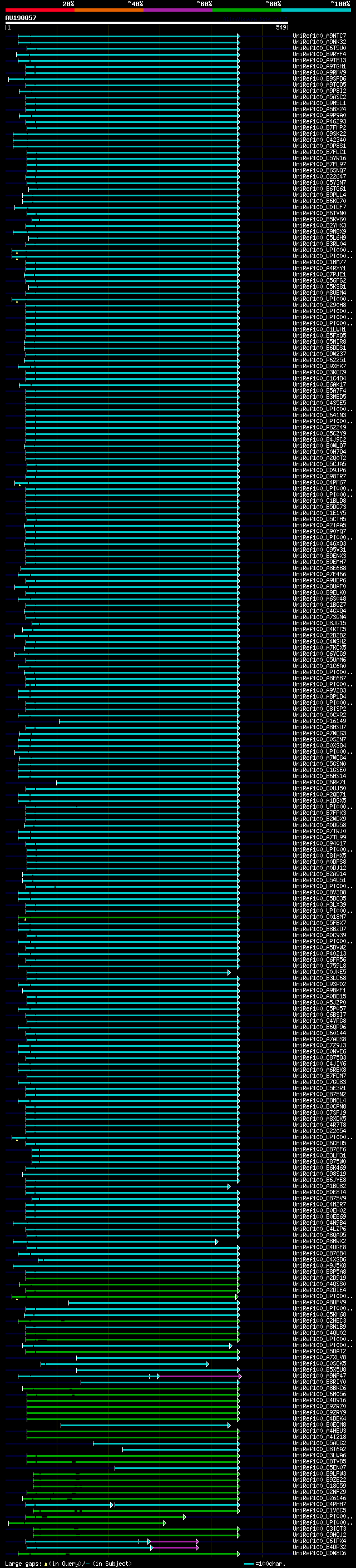Select hit UniRef100_Q4PHH7
The image size is (356, 1568).
[x=319, y=1504]
